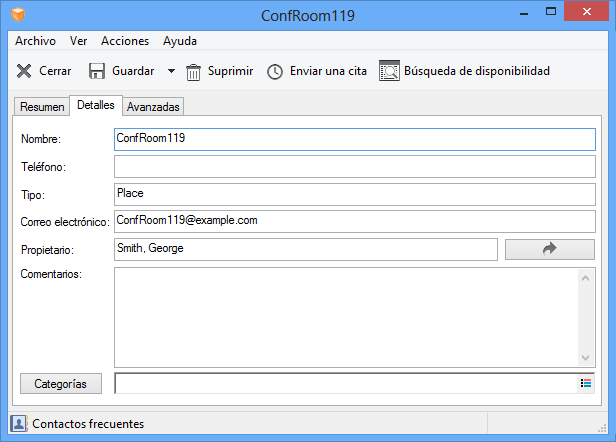The image size is (616, 442).
Task: Click into the Nombre input field
Action: click(x=355, y=139)
